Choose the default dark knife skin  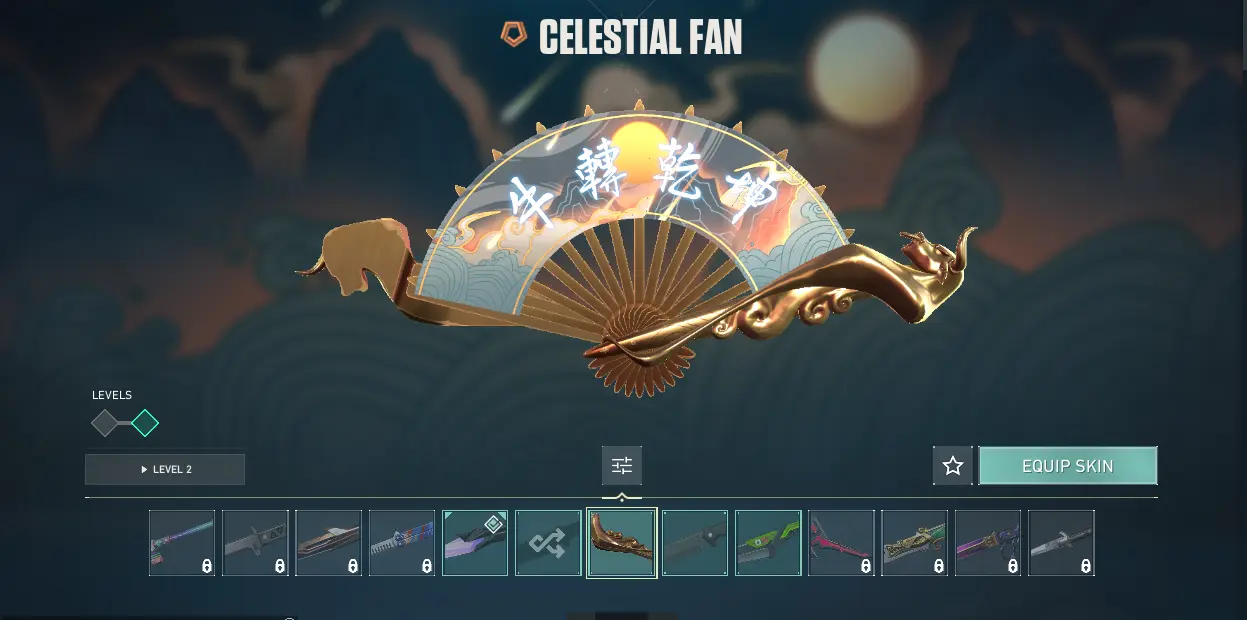[695, 543]
